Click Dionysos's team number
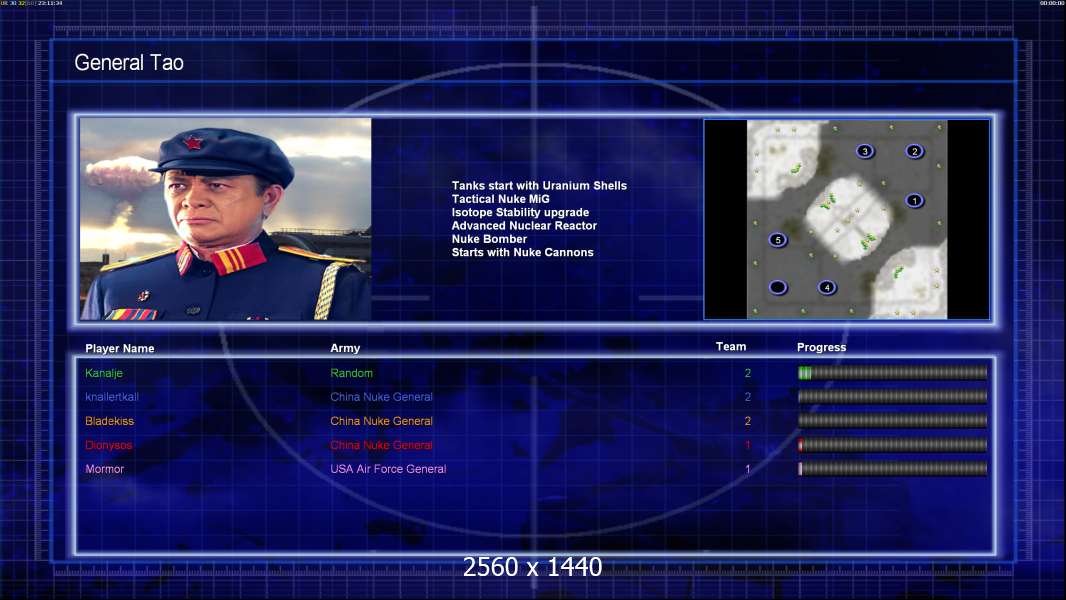The height and width of the screenshot is (600, 1066). (x=748, y=445)
